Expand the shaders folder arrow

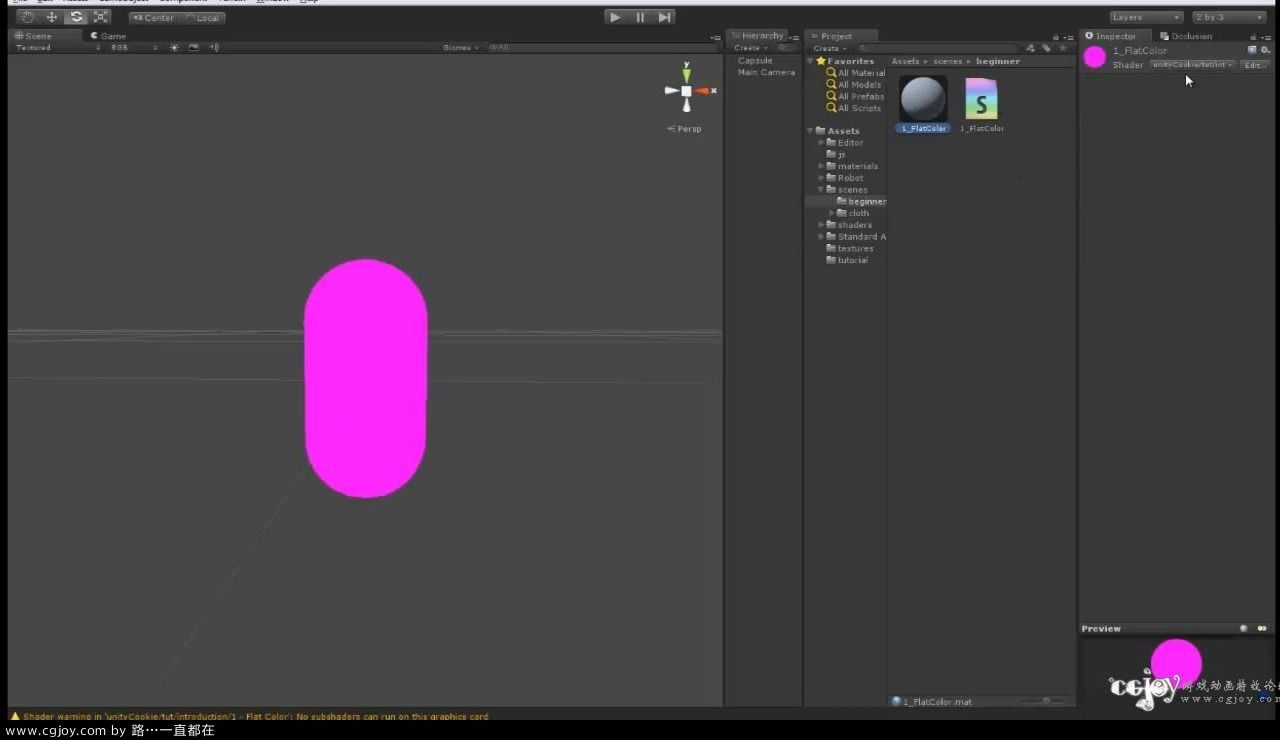click(x=821, y=225)
